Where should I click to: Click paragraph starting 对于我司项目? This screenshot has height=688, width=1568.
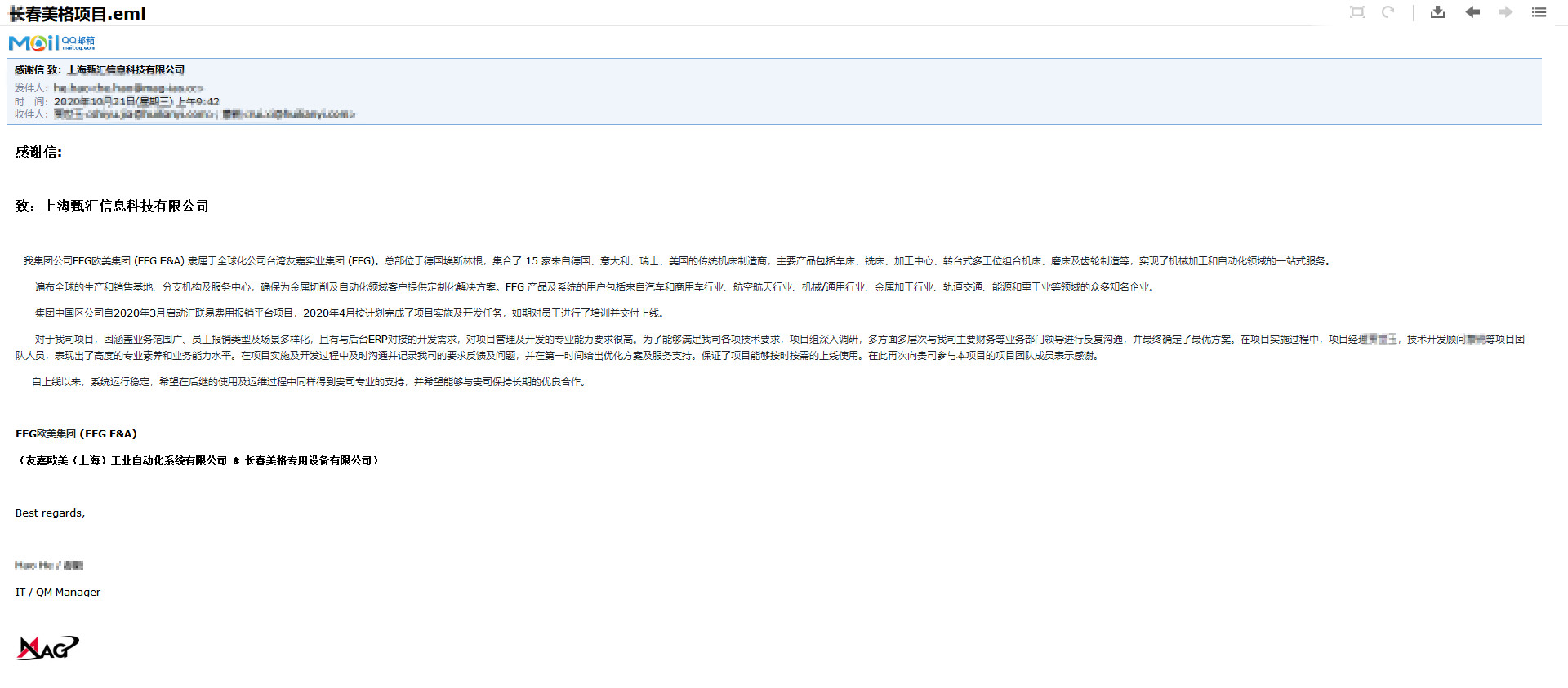click(x=770, y=348)
